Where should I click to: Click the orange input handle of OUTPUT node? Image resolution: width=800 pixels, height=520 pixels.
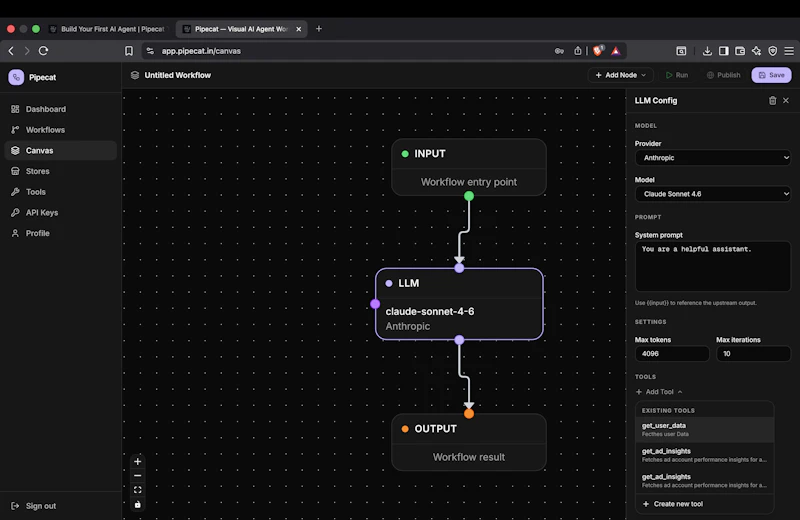[469, 414]
